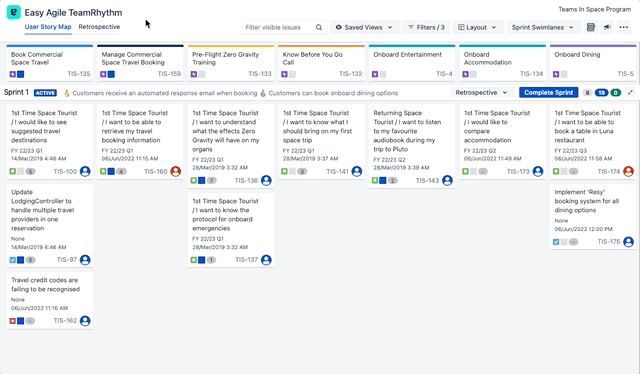Select the User Story Map tab
Viewport: 640px width, 374px height.
click(48, 27)
